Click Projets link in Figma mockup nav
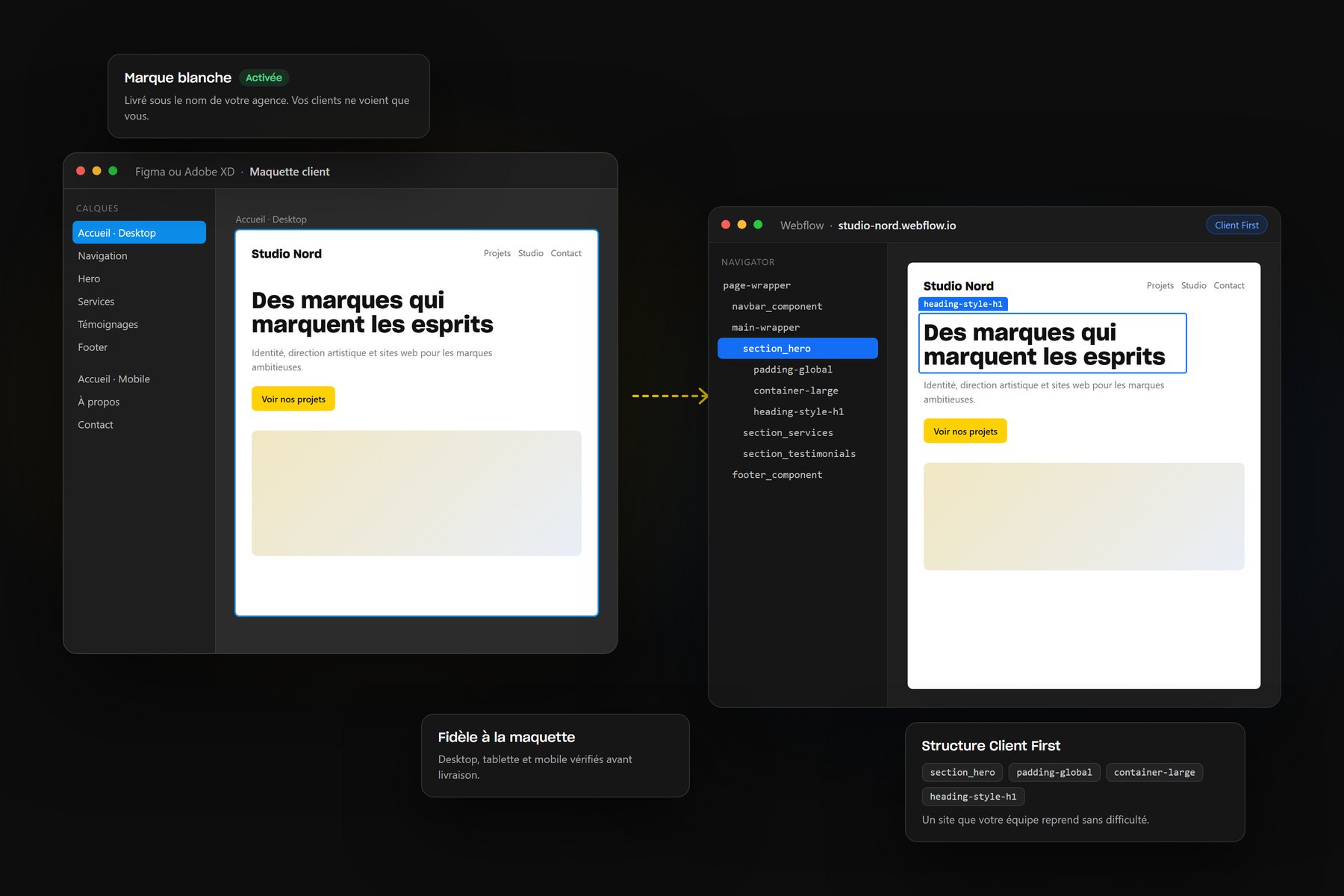The width and height of the screenshot is (1344, 896). [x=497, y=253]
